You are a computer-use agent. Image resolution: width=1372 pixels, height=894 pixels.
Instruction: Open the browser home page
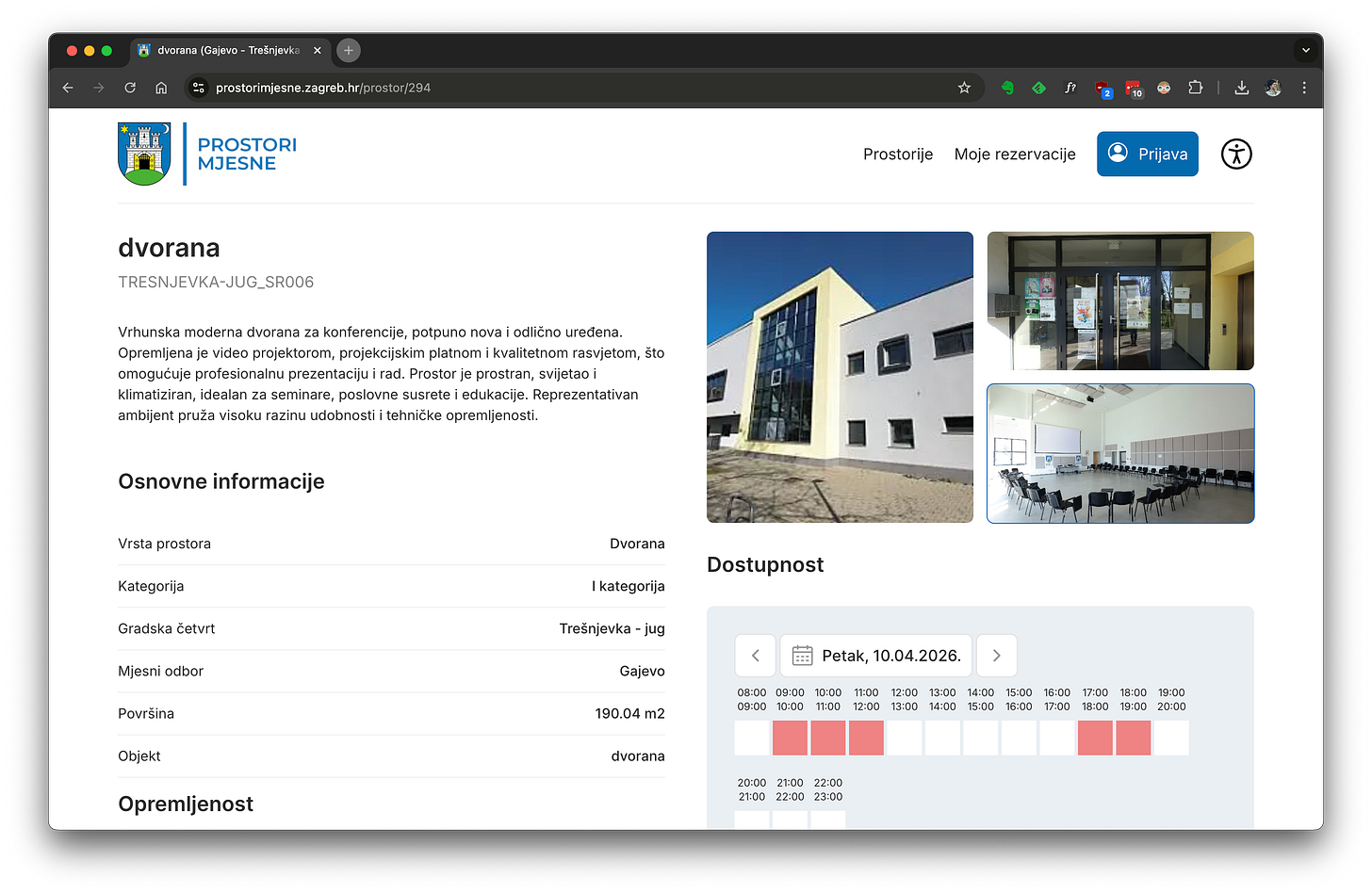[161, 88]
